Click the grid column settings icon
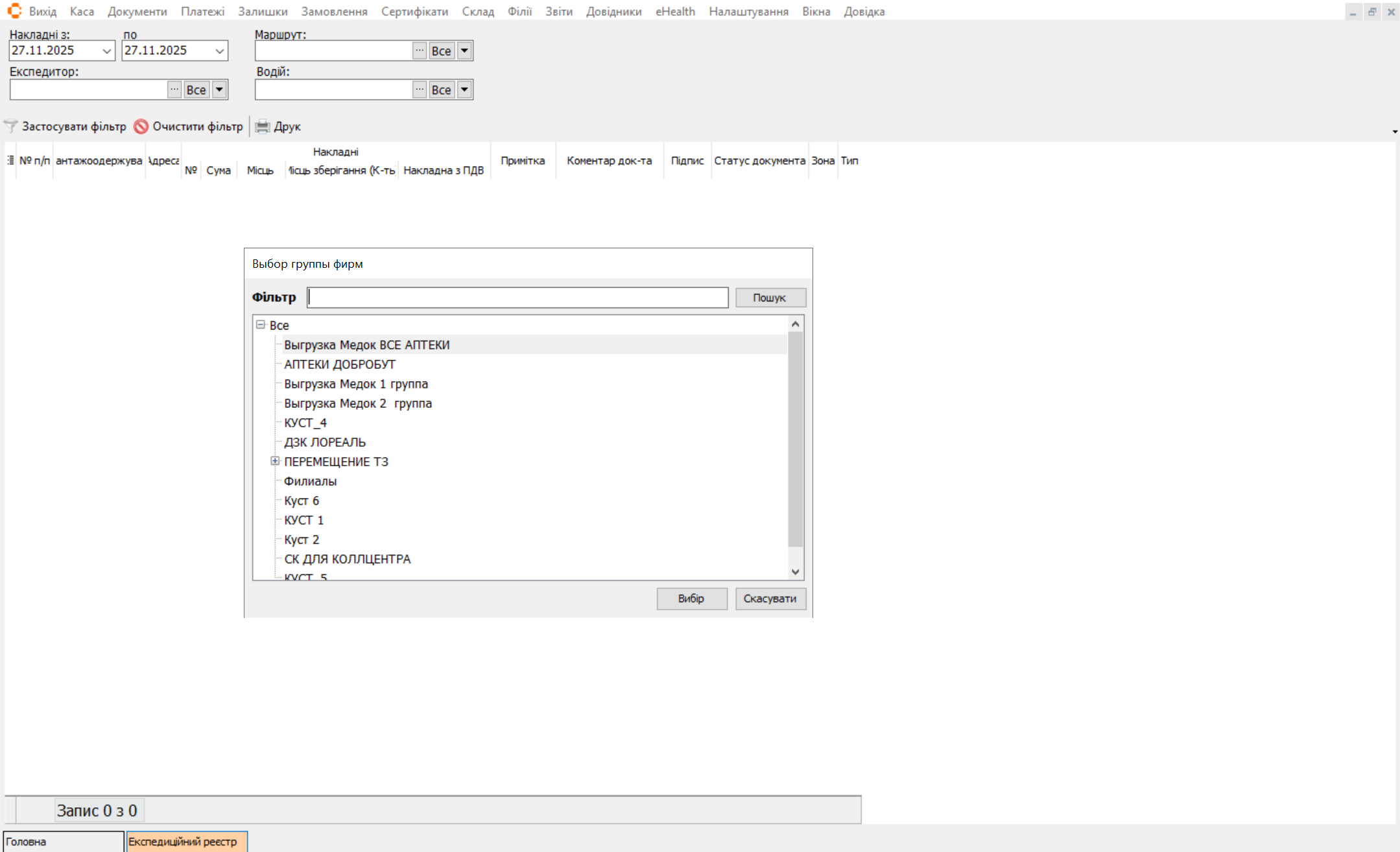 pos(10,160)
